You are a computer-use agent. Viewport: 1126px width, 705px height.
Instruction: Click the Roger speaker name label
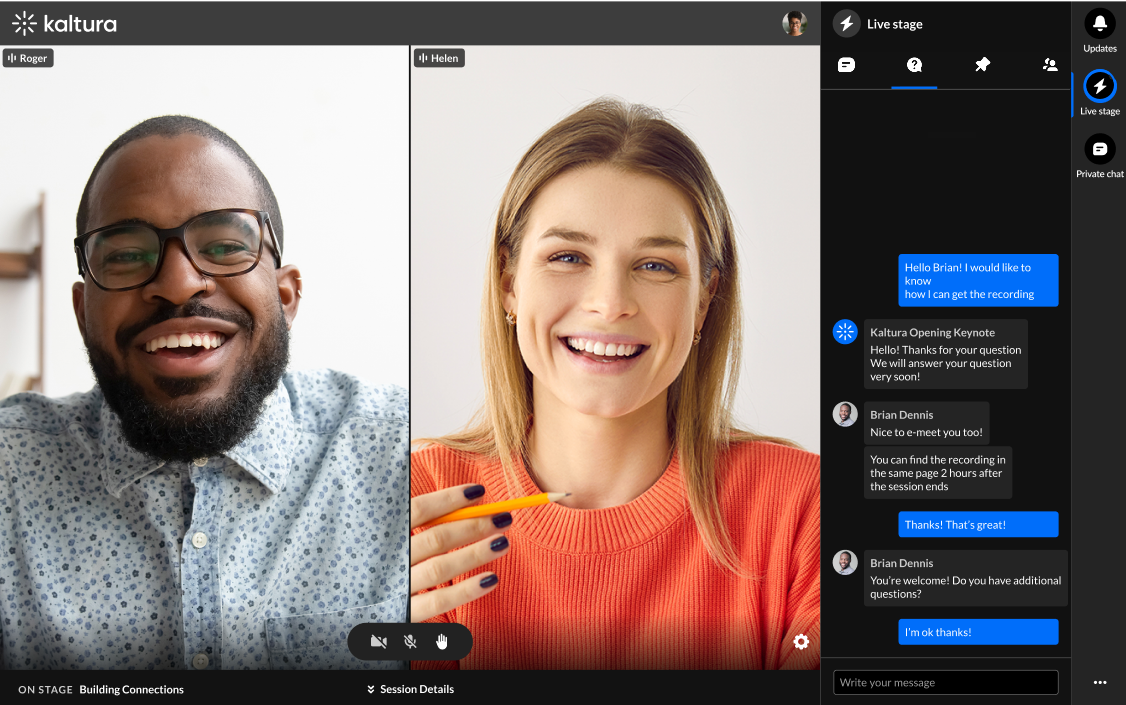tap(28, 58)
